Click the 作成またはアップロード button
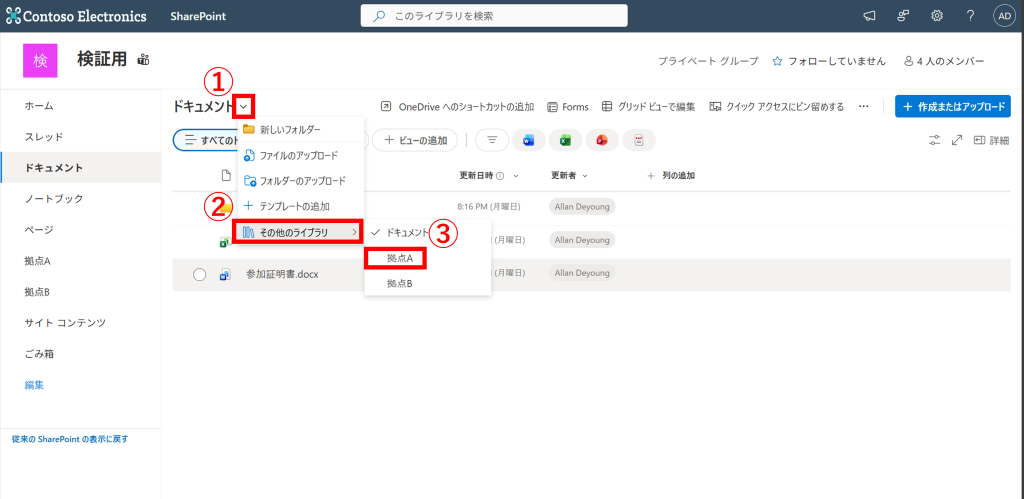1024x499 pixels. pyautogui.click(x=952, y=106)
